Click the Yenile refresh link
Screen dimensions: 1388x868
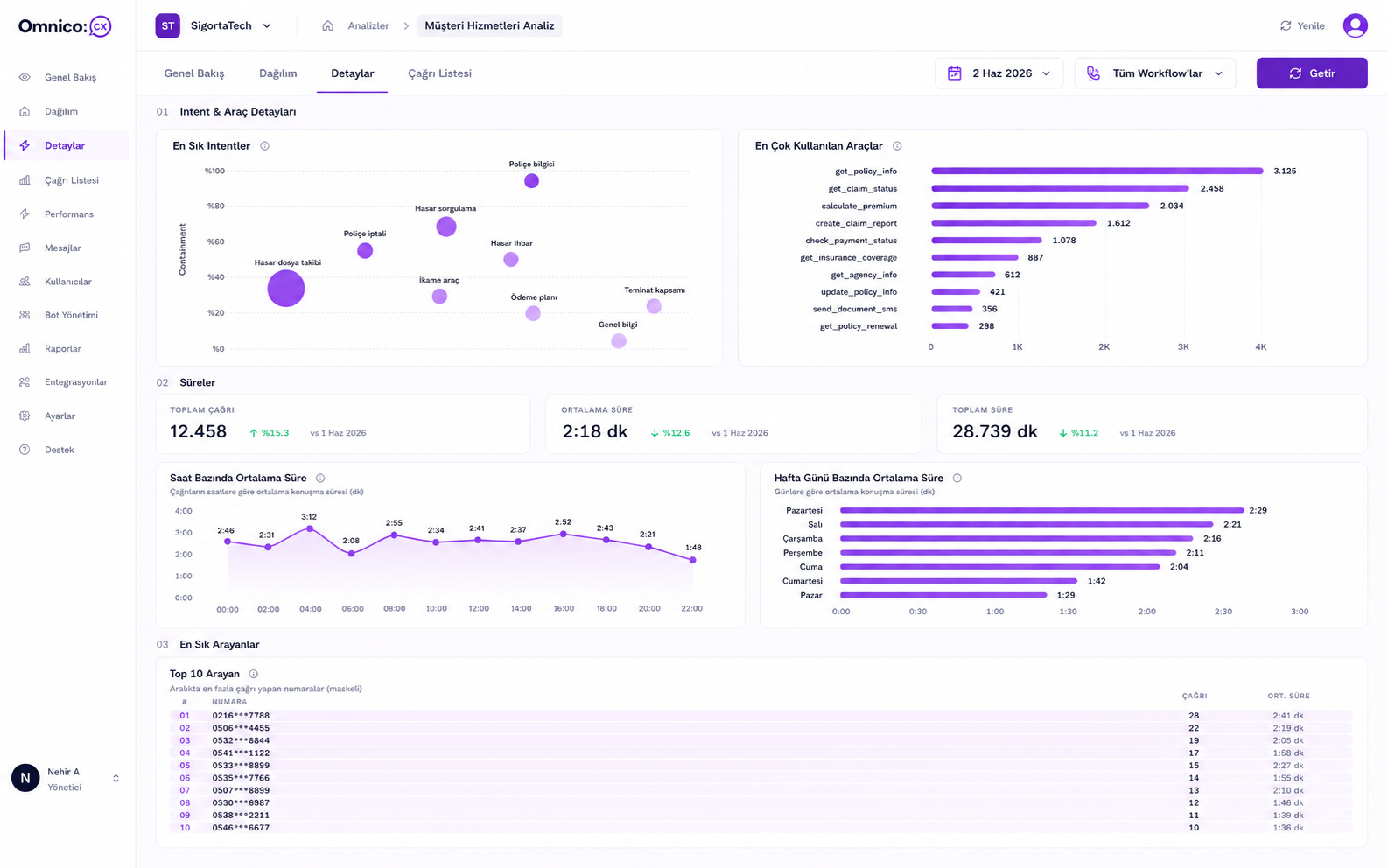pyautogui.click(x=1302, y=25)
